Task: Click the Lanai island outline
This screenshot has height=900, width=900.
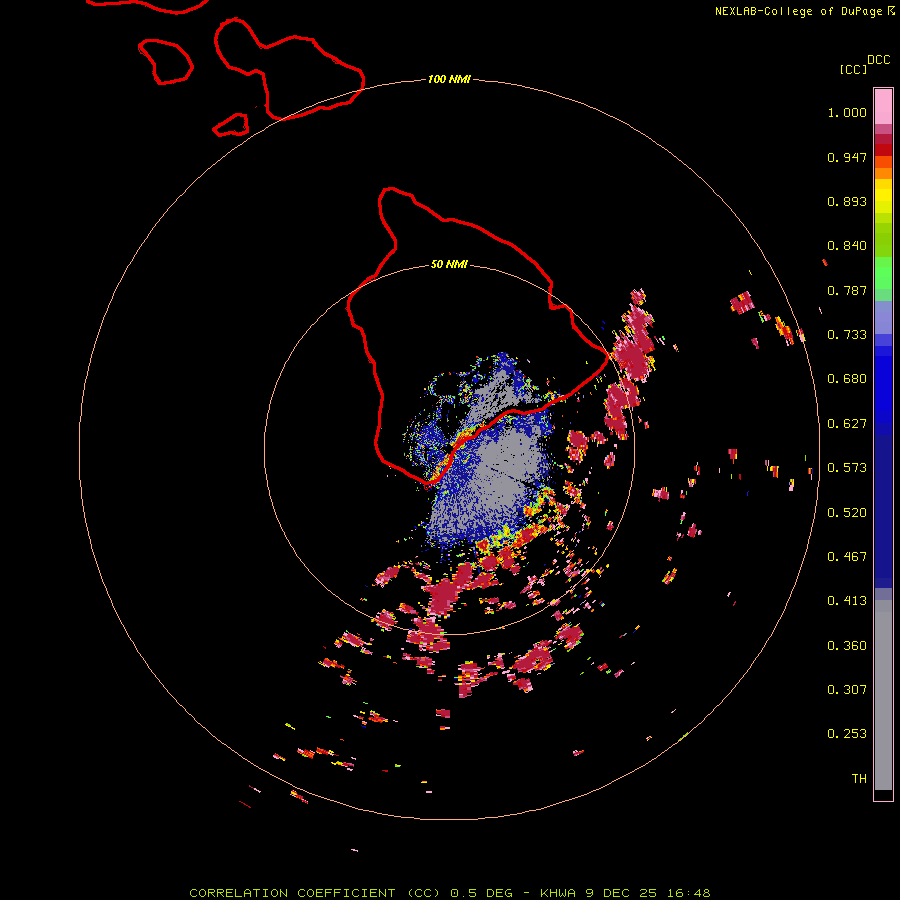Action: 165,61
